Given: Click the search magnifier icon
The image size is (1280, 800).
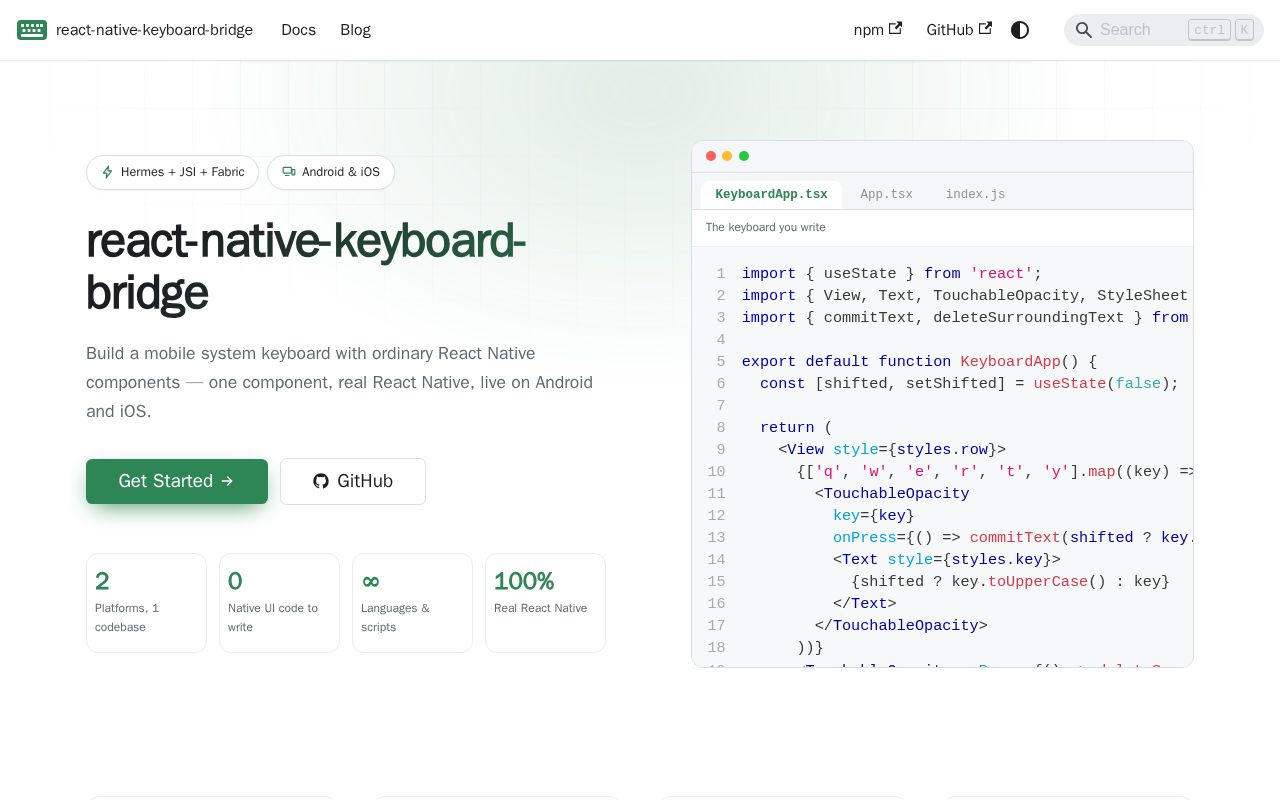Looking at the screenshot, I should pyautogui.click(x=1083, y=30).
